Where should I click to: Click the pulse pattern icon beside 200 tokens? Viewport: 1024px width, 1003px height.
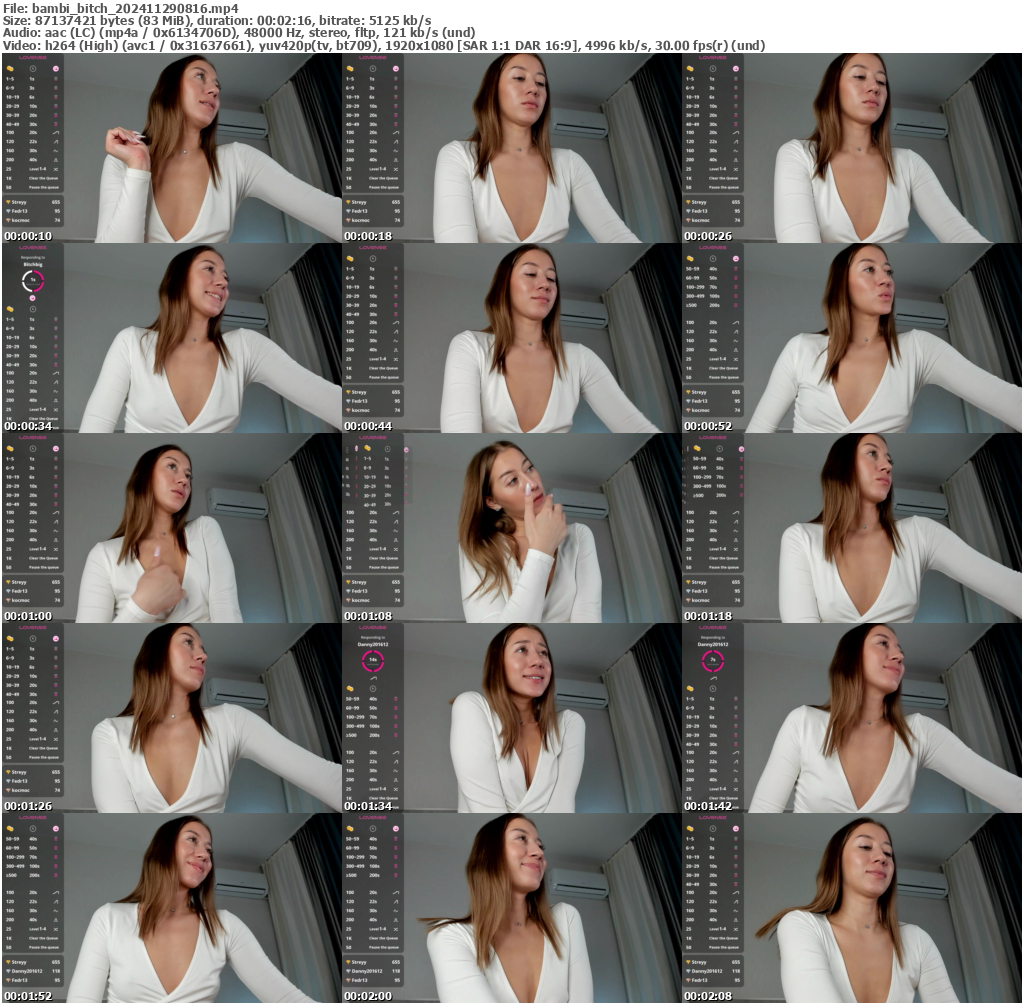(x=55, y=159)
